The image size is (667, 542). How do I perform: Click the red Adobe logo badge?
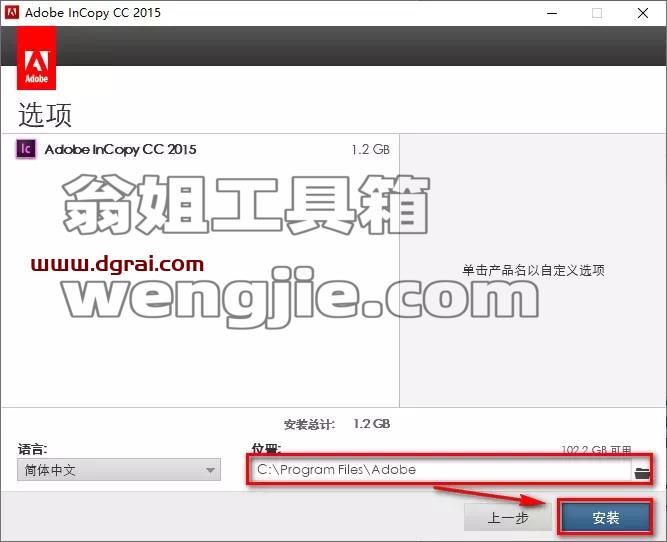coord(36,58)
